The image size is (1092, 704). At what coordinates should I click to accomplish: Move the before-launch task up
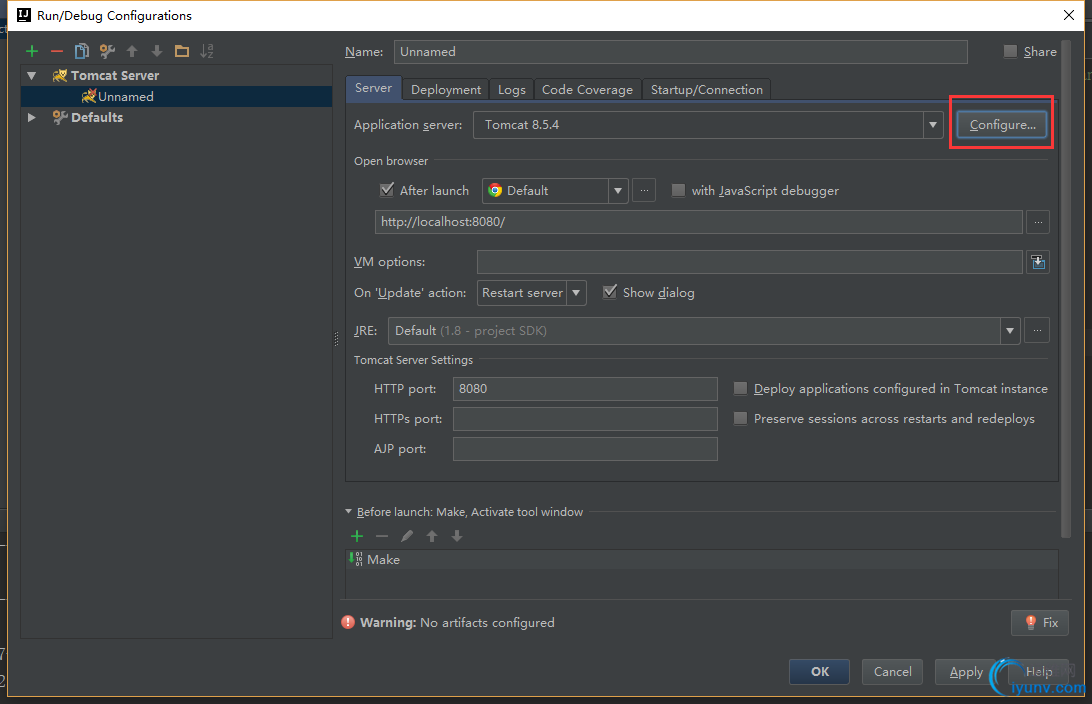(432, 535)
